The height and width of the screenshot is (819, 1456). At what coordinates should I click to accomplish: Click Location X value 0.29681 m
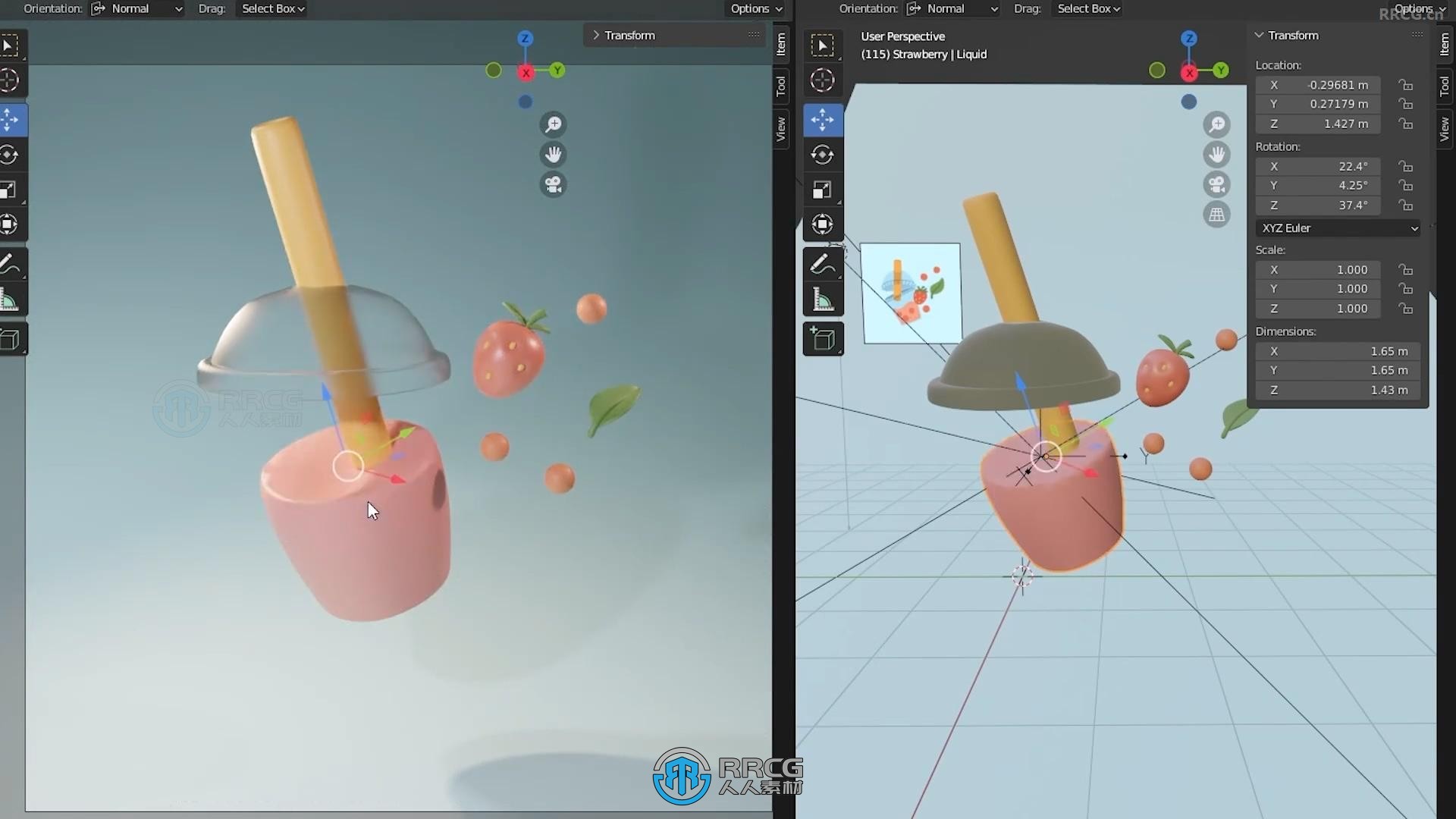point(1318,85)
